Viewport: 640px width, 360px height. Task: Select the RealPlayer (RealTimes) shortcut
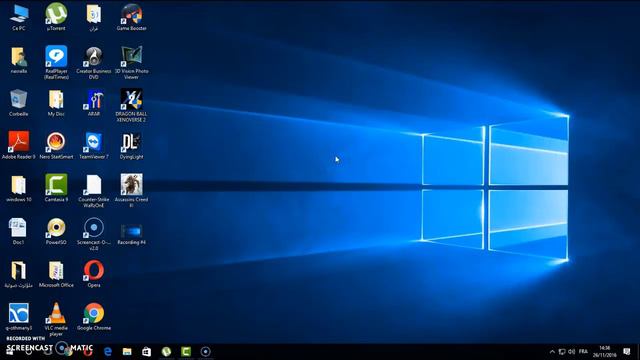pyautogui.click(x=56, y=62)
